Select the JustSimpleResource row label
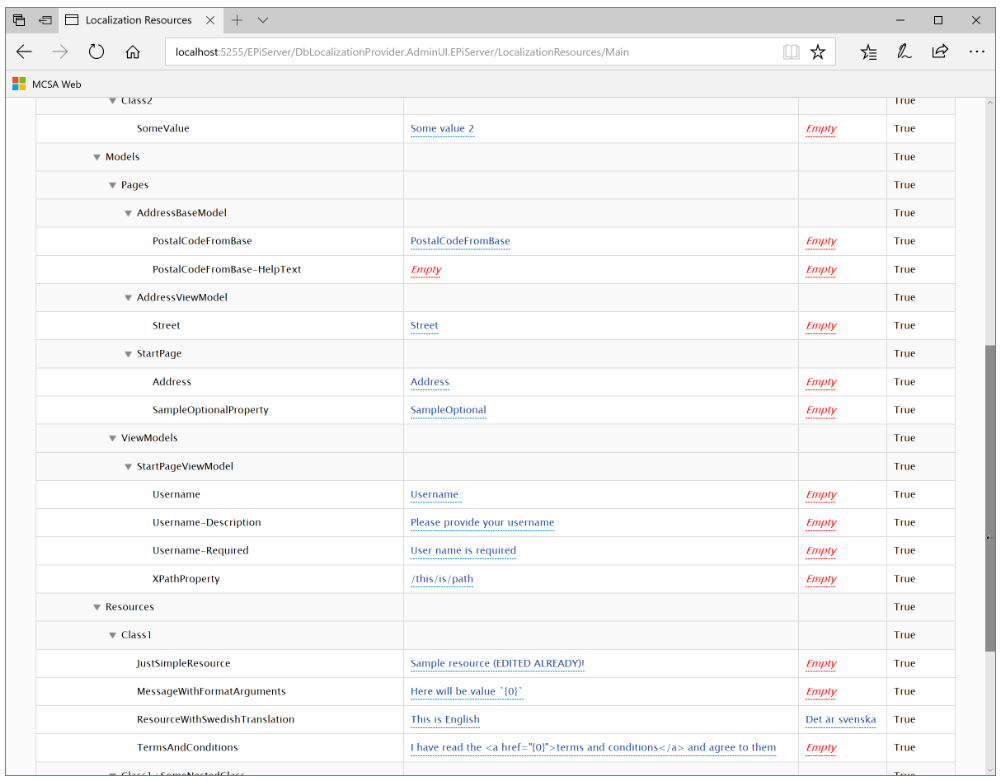Image resolution: width=1007 pixels, height=782 pixels. pos(183,663)
